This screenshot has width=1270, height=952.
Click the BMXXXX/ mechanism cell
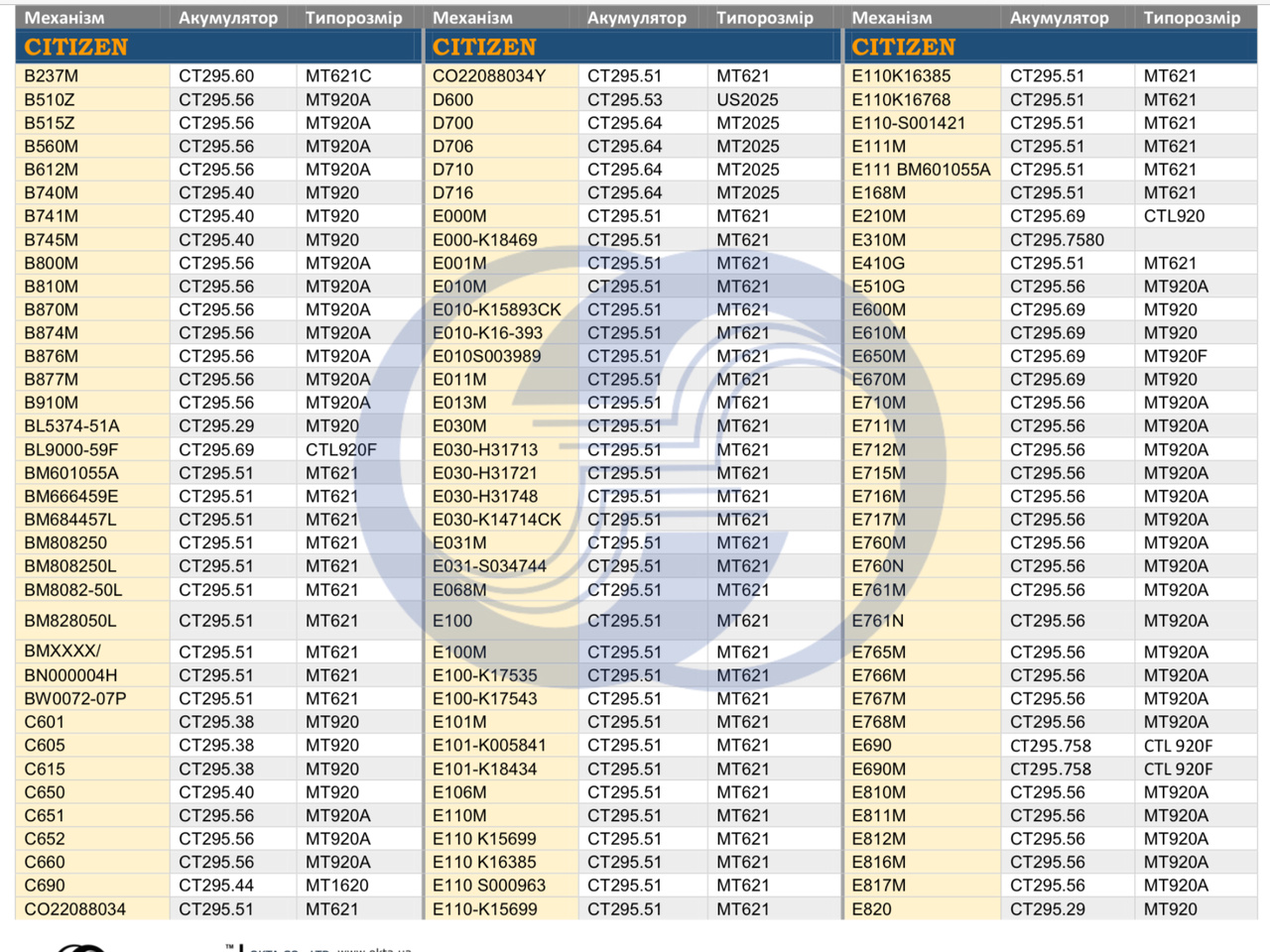click(63, 653)
